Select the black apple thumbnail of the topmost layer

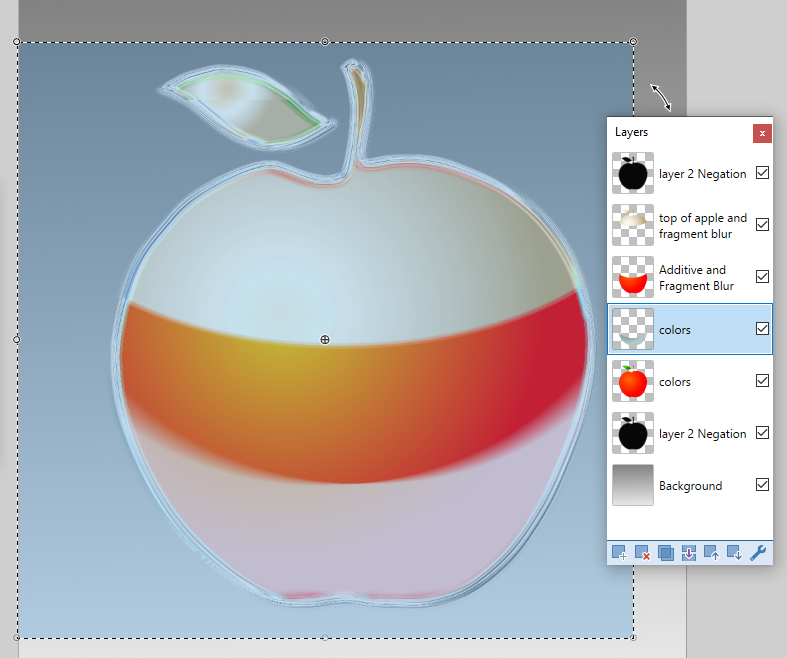633,173
